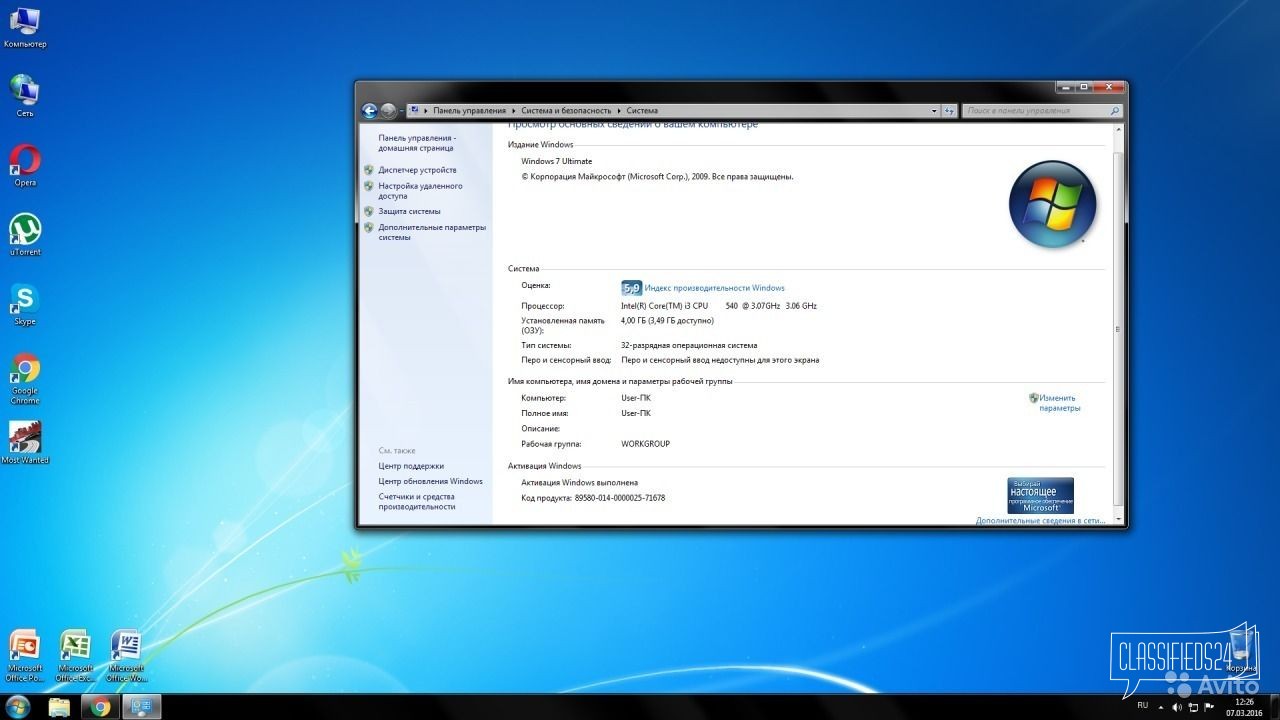The image size is (1280, 720).
Task: Click the Control Panel icon in address bar
Action: coord(414,111)
